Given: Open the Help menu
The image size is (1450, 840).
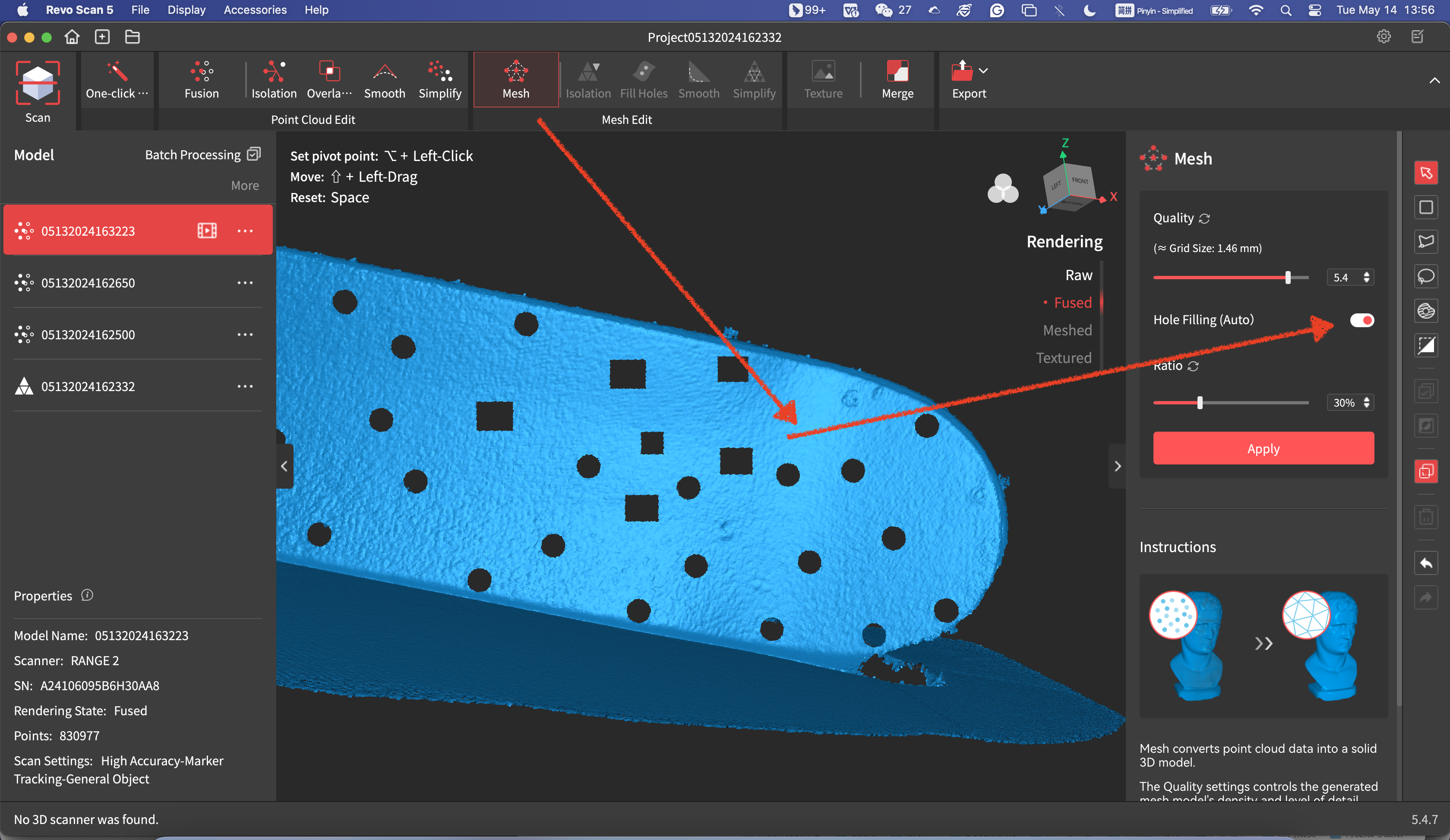Looking at the screenshot, I should [316, 10].
